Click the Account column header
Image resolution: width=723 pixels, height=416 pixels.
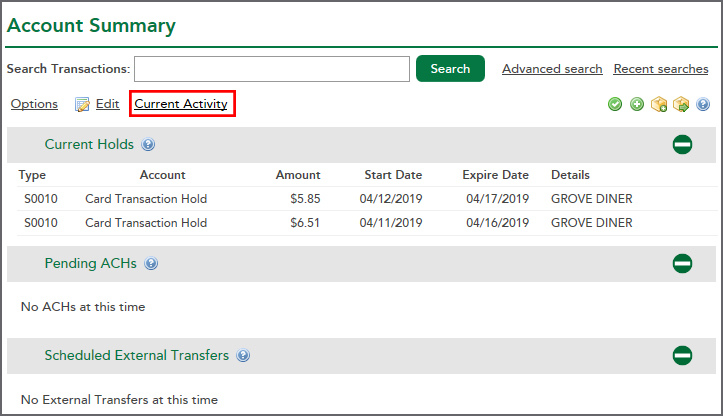point(162,175)
